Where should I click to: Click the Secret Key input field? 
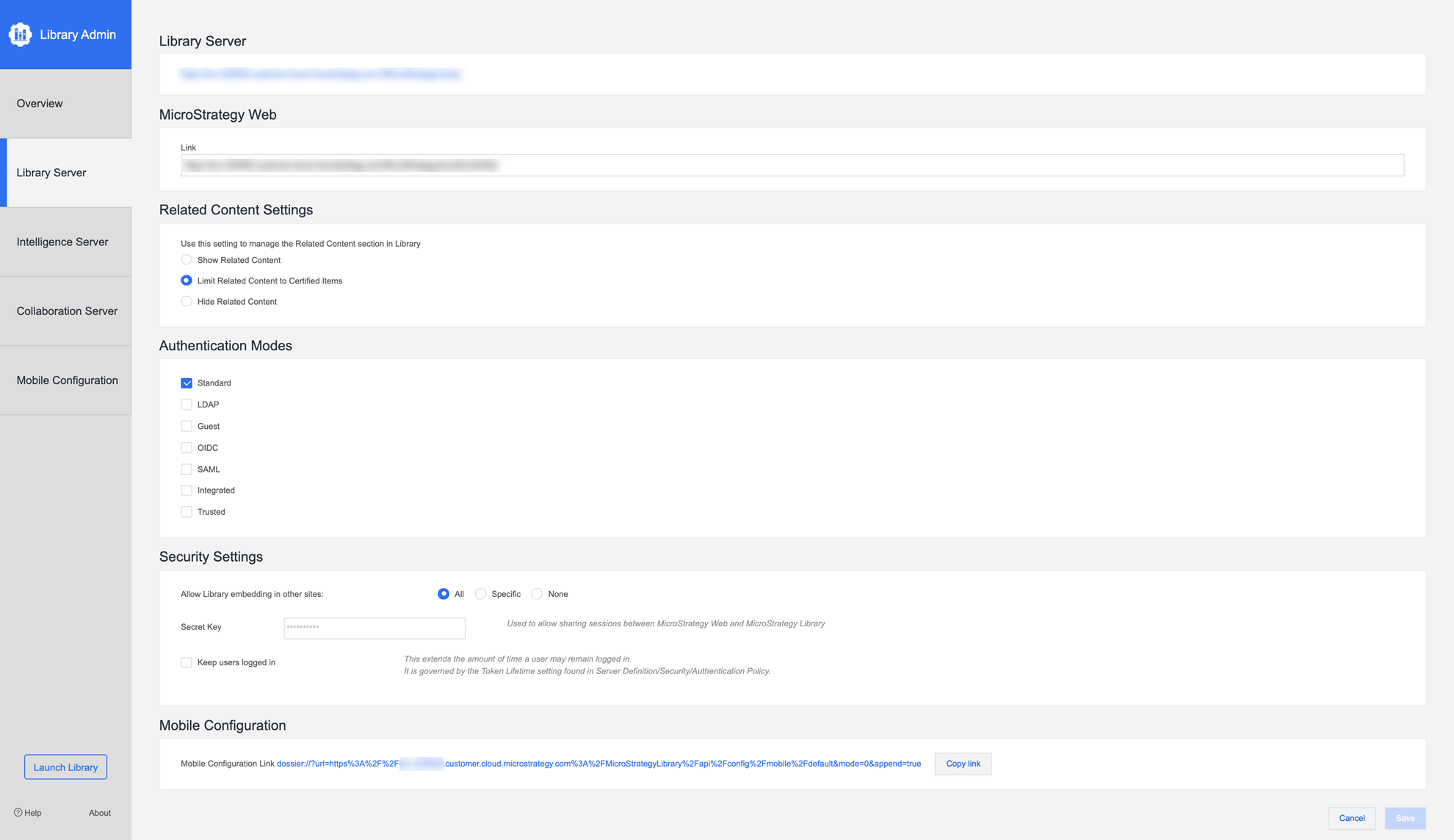(x=374, y=628)
